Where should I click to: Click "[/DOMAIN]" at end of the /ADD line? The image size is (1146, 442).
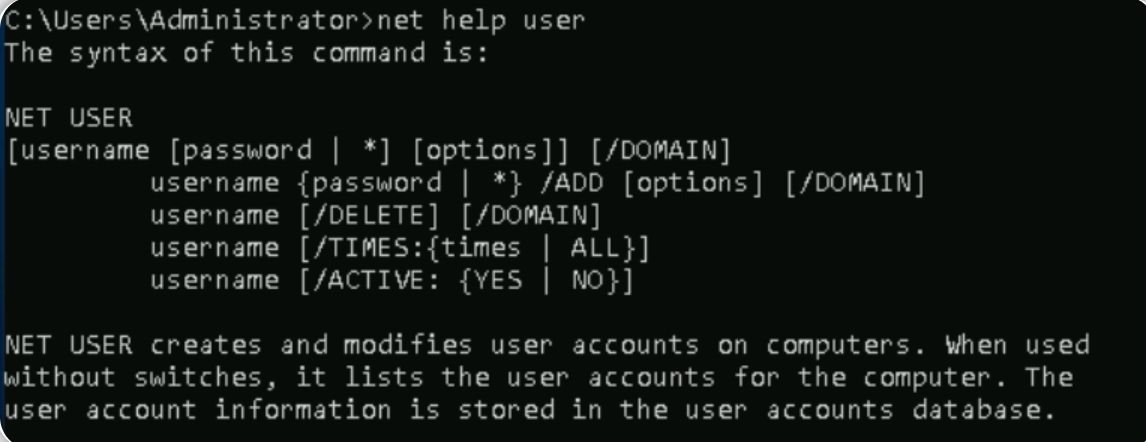click(854, 183)
